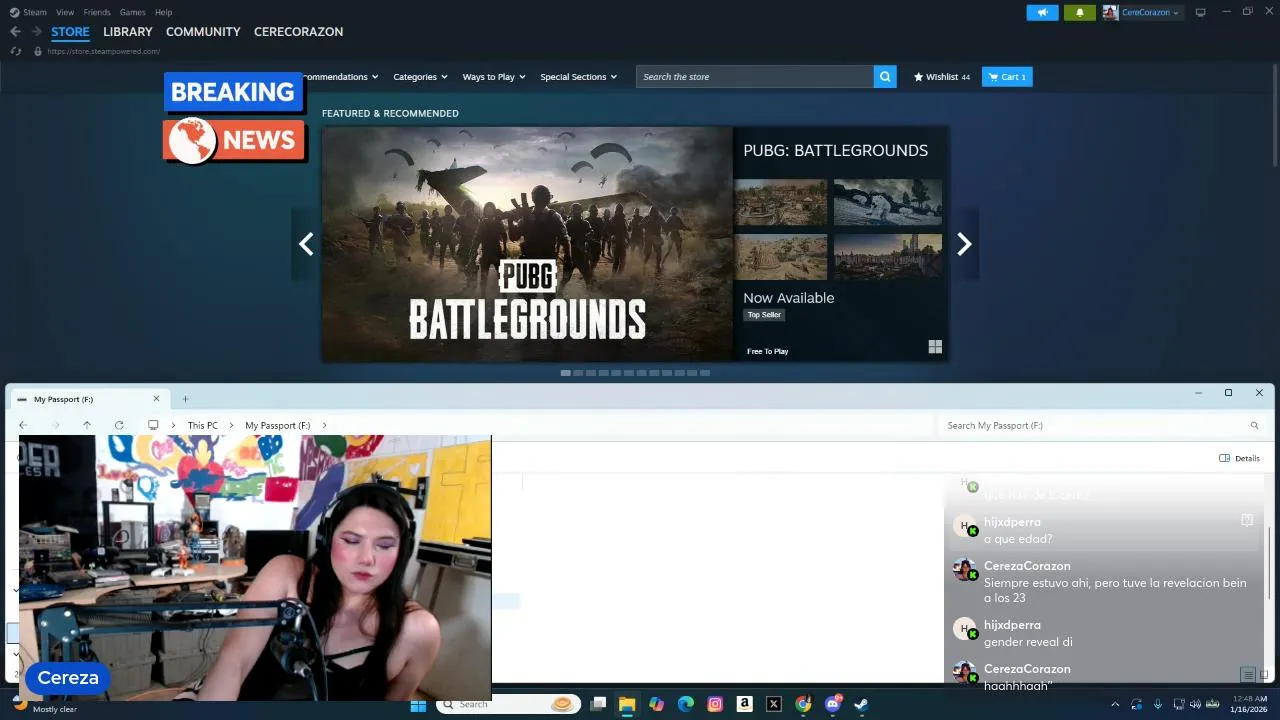Click File Explorer back arrow

23,425
